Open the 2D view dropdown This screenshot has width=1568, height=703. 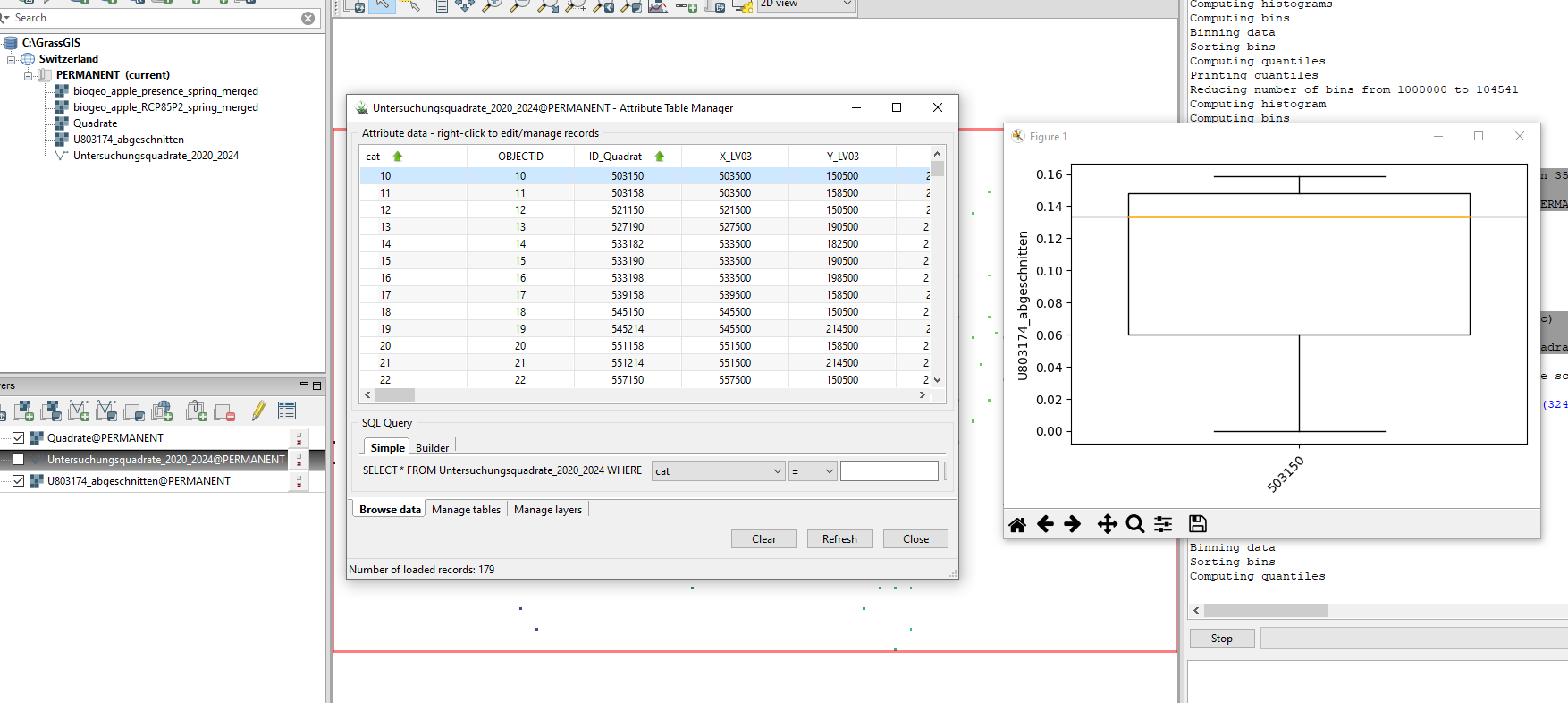[805, 4]
